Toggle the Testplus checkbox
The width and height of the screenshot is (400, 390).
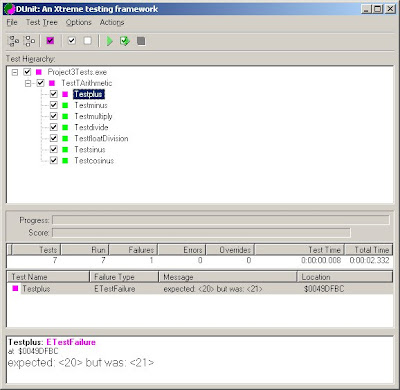tap(54, 94)
